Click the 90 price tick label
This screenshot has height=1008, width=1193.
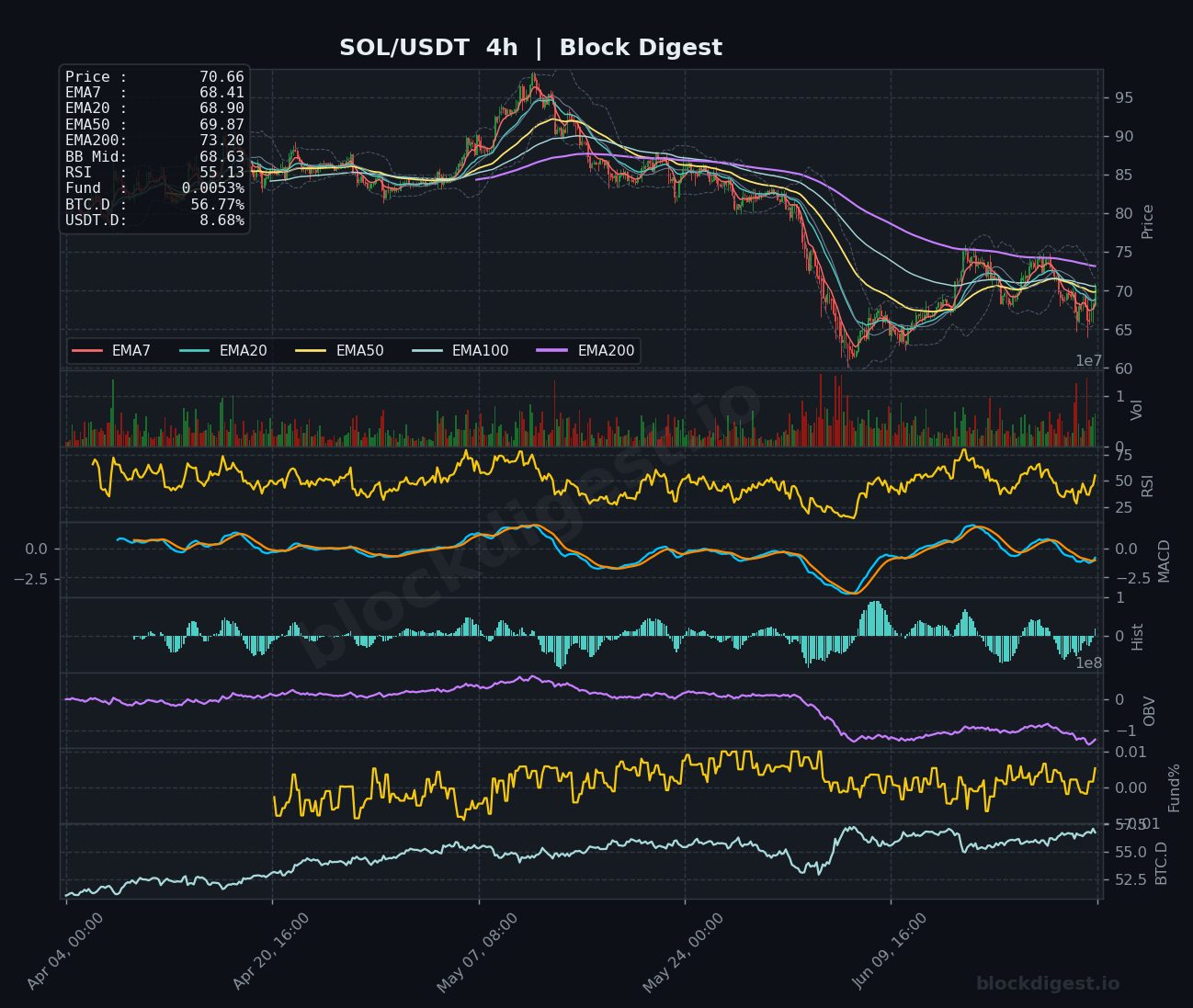(x=1124, y=137)
